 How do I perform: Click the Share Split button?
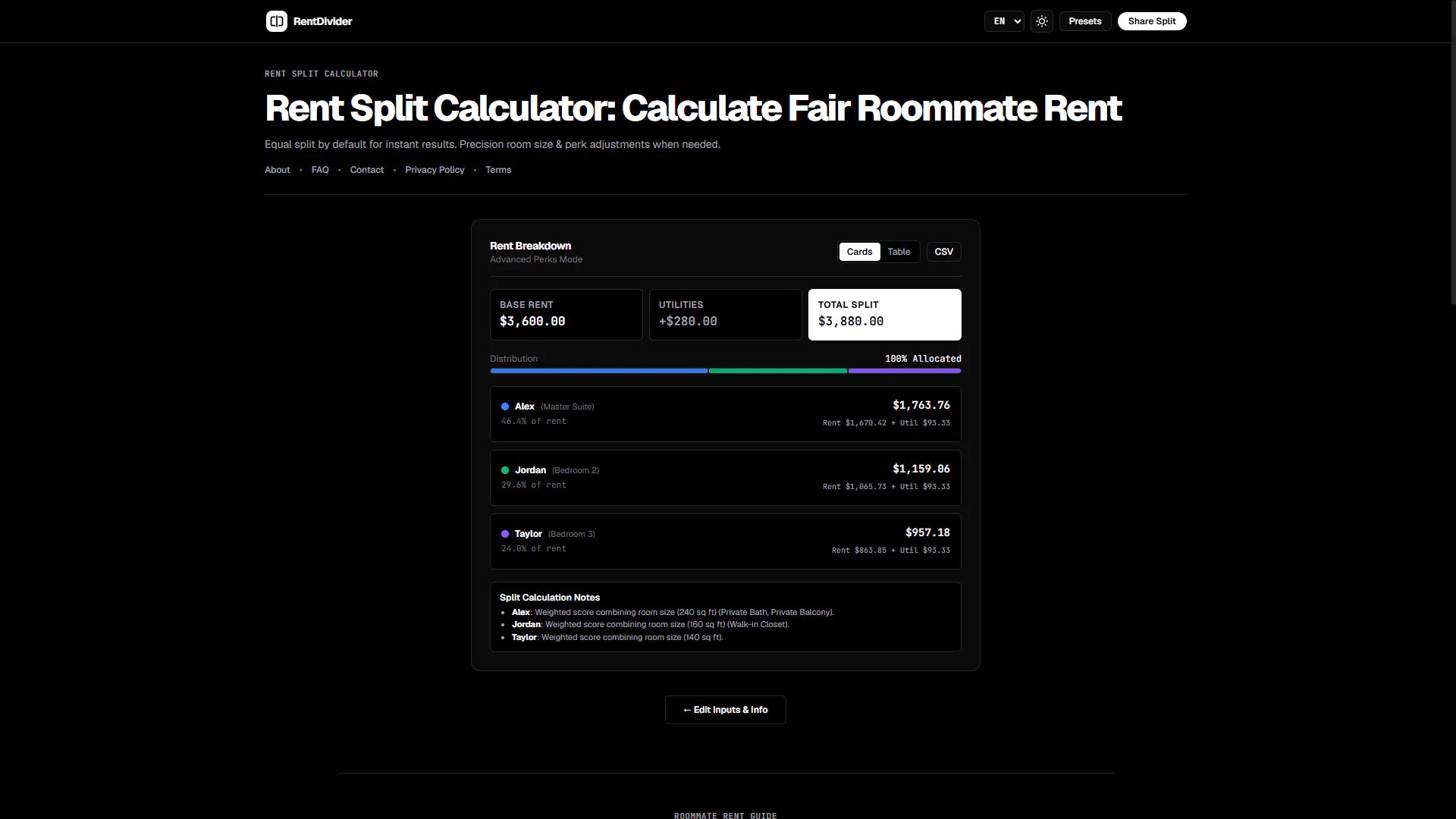pyautogui.click(x=1152, y=21)
